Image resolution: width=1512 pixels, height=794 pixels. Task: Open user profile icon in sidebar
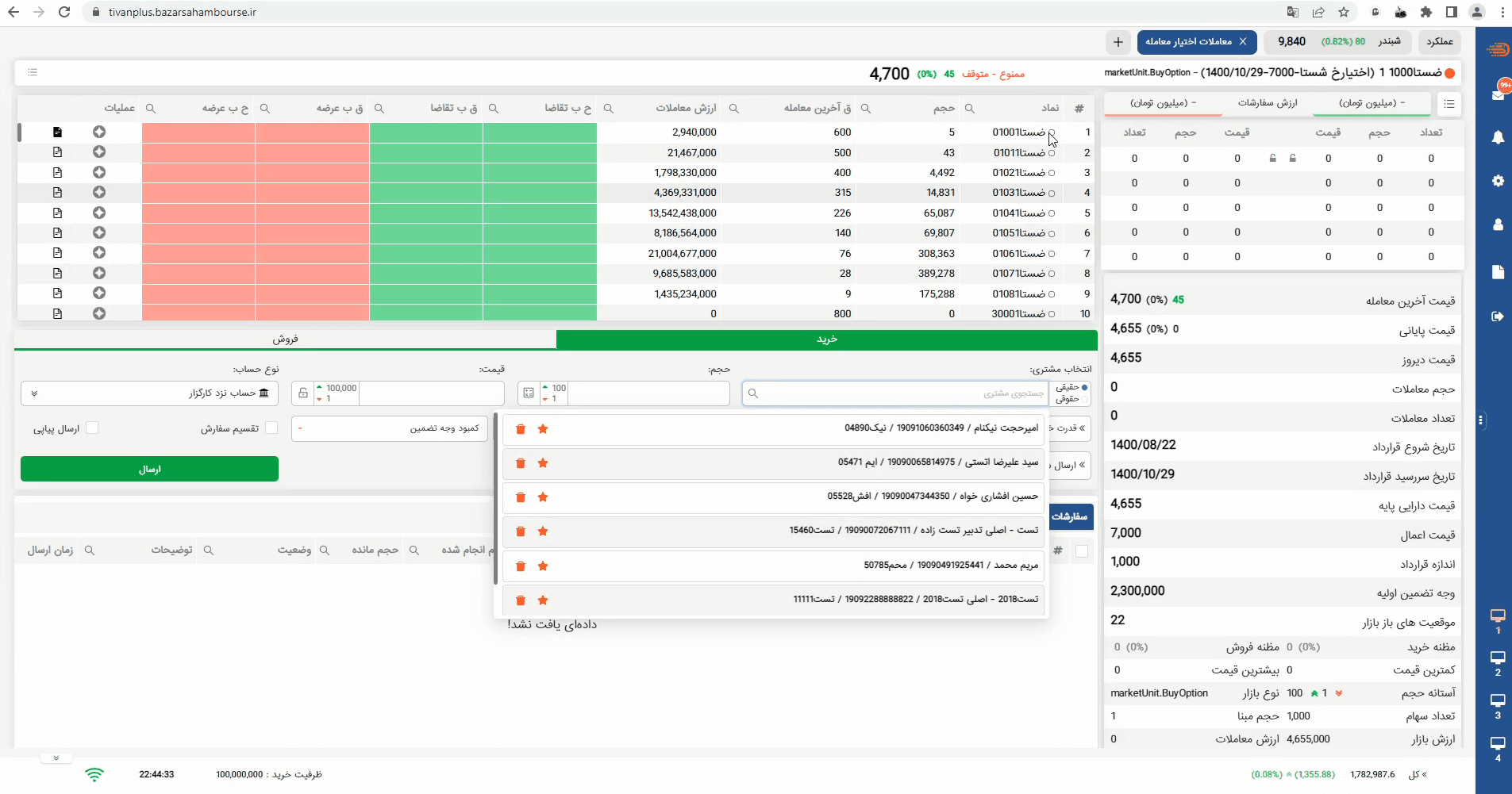pyautogui.click(x=1498, y=224)
